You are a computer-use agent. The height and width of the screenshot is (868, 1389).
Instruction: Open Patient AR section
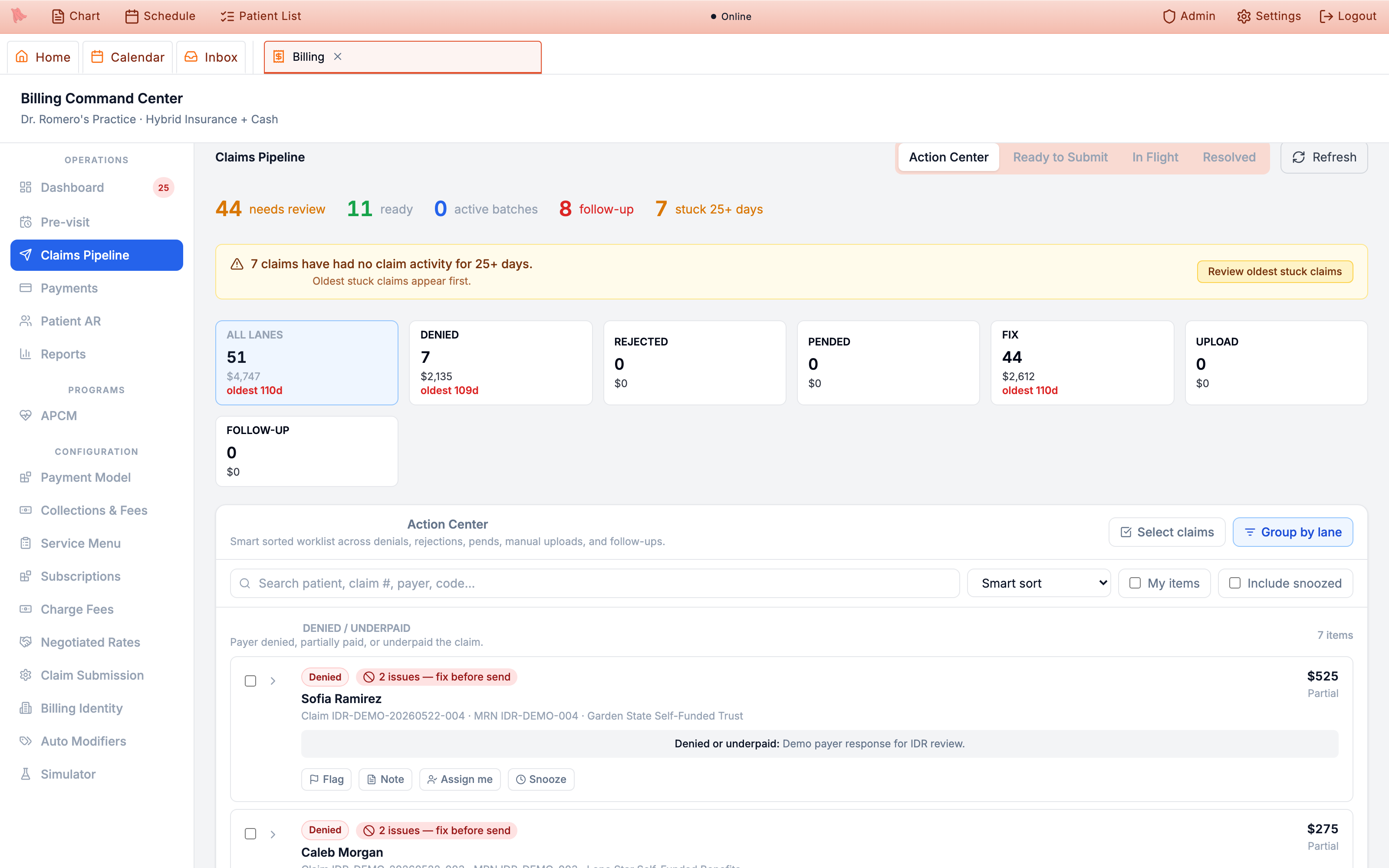coord(96,321)
